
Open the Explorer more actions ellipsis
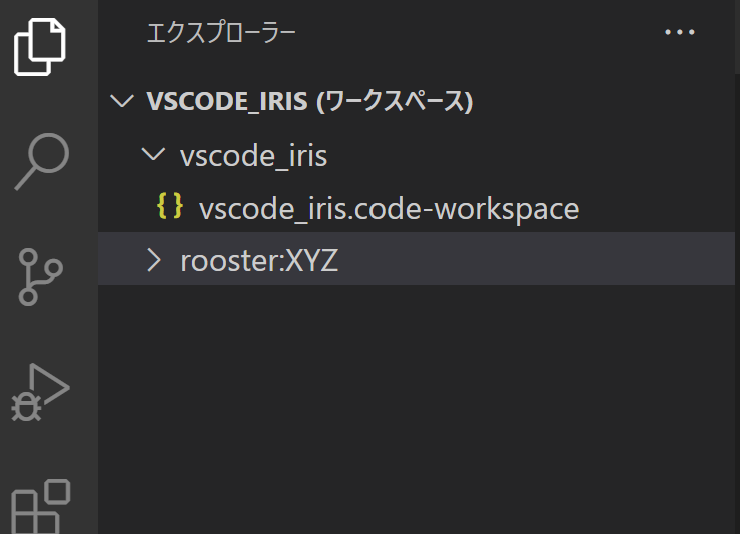(x=679, y=33)
